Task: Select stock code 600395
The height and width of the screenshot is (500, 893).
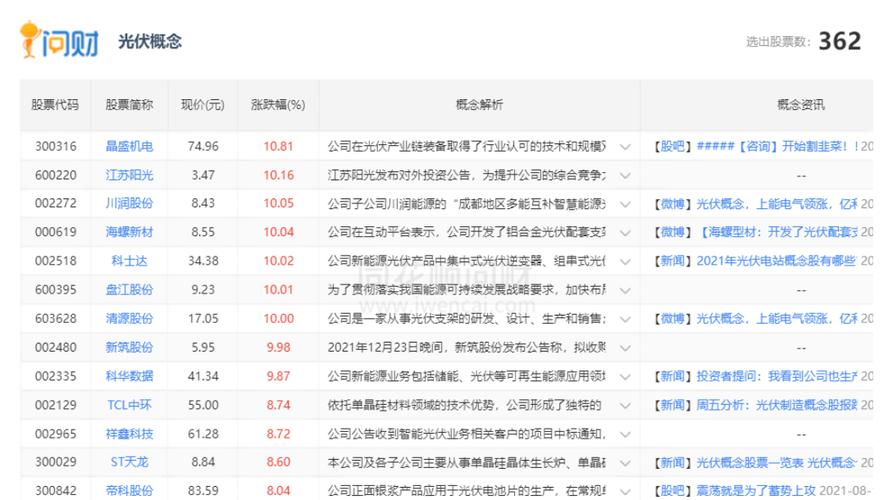Action: (55, 289)
